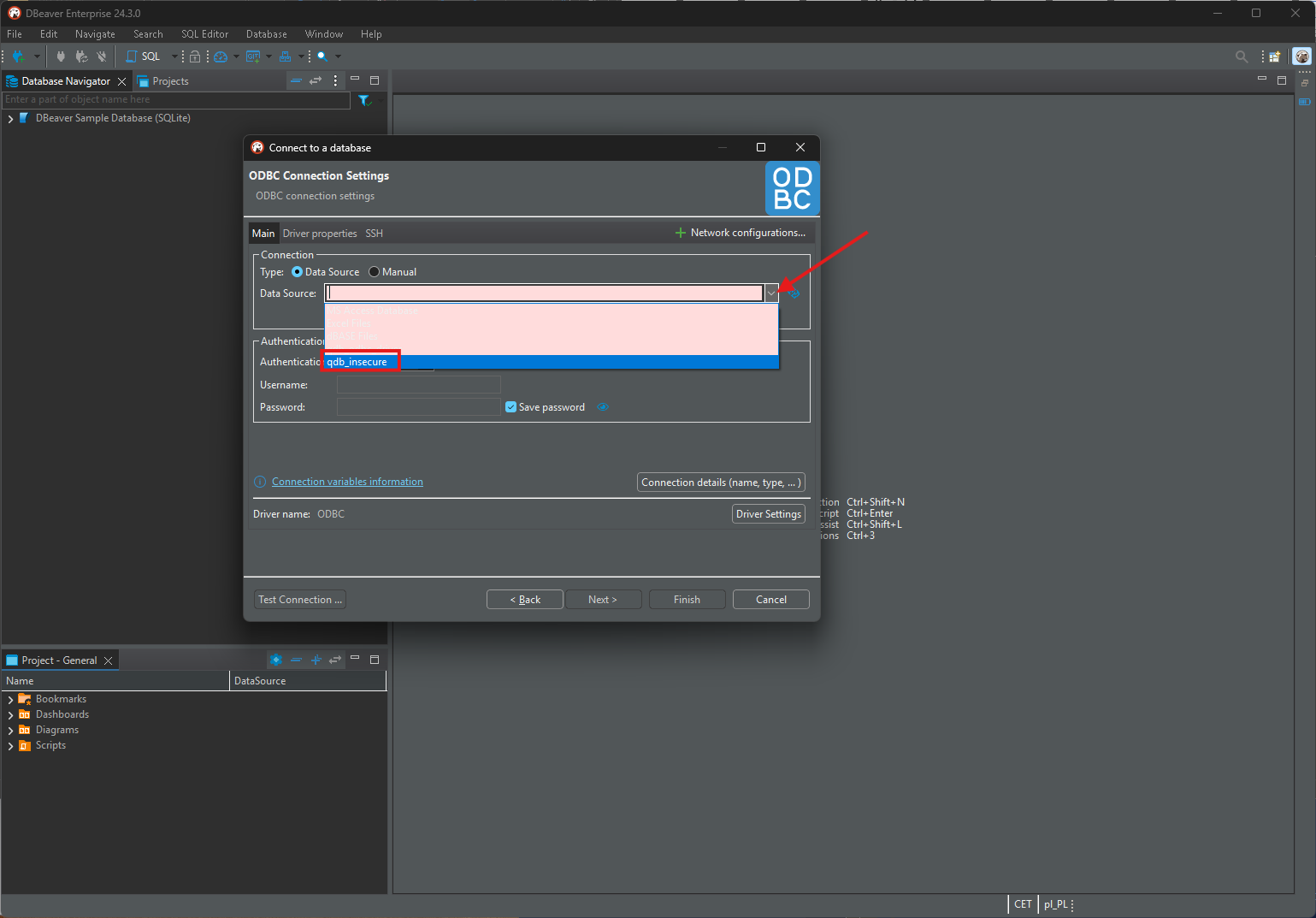Open Connection details (name, type, ...)
This screenshot has width=1316, height=918.
pos(721,483)
